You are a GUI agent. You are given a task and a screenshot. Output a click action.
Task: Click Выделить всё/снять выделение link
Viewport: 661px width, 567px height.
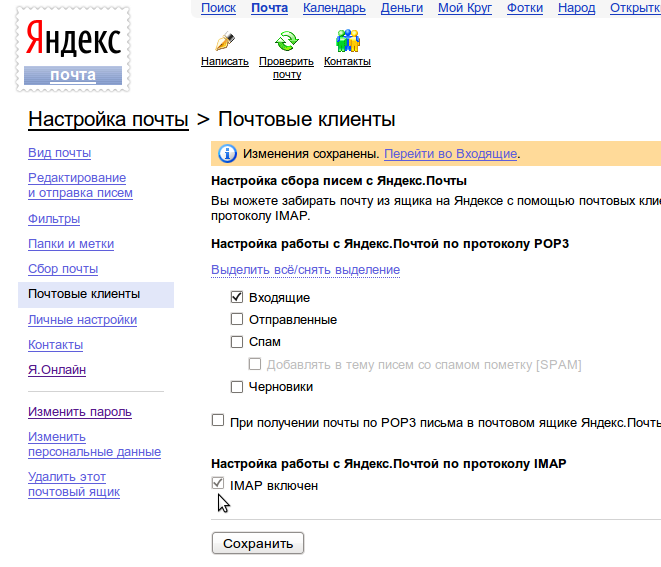306,270
